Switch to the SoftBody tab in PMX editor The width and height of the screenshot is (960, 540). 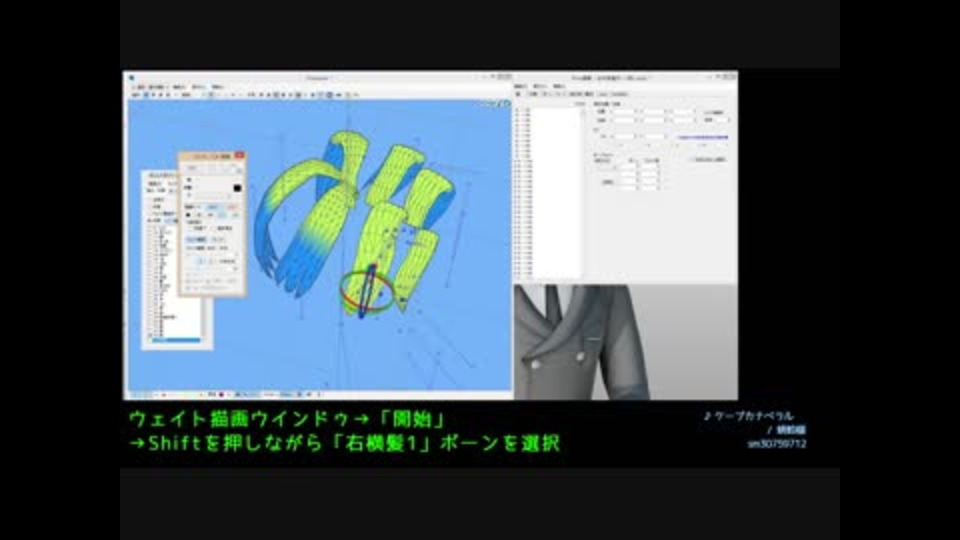[619, 94]
